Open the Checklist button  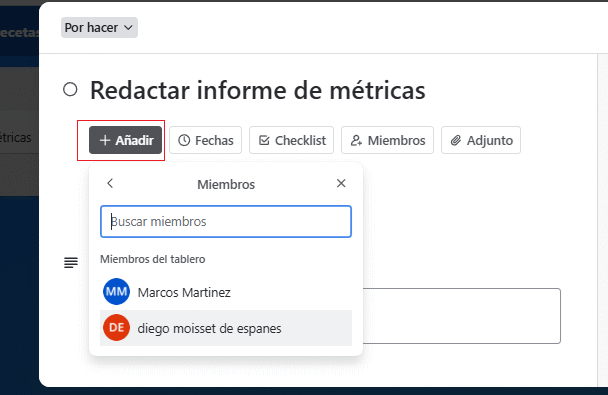292,140
